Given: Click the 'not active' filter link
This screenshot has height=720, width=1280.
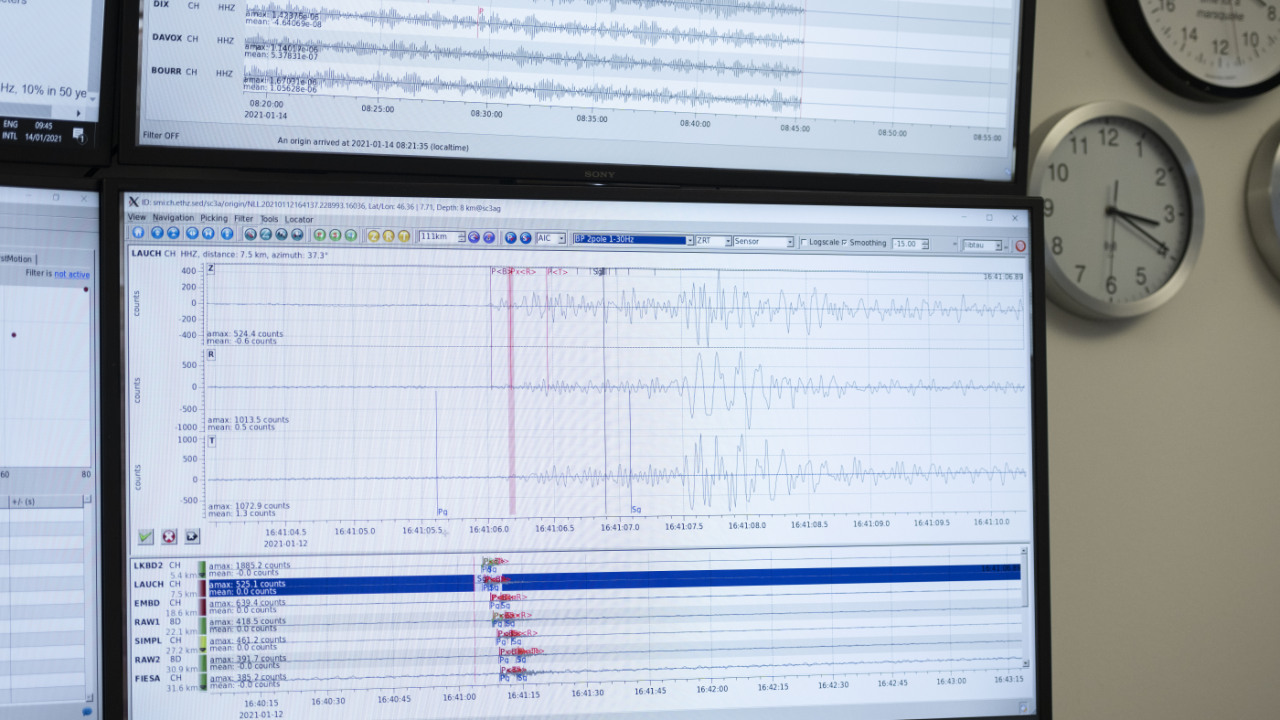Looking at the screenshot, I should (x=71, y=274).
